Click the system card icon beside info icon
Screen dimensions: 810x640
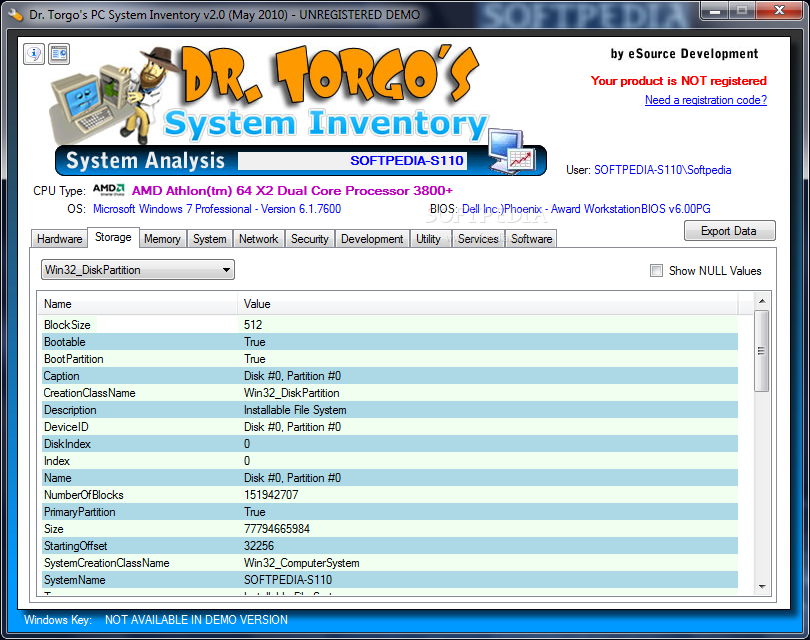pos(59,54)
